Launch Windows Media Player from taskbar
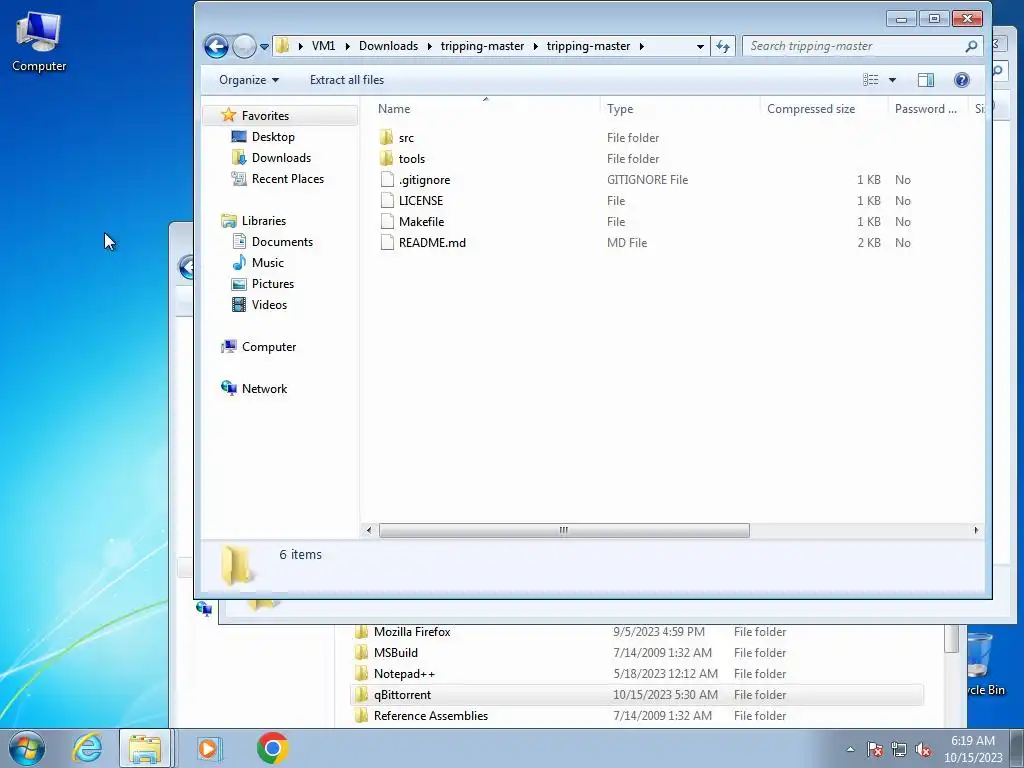 tap(209, 748)
